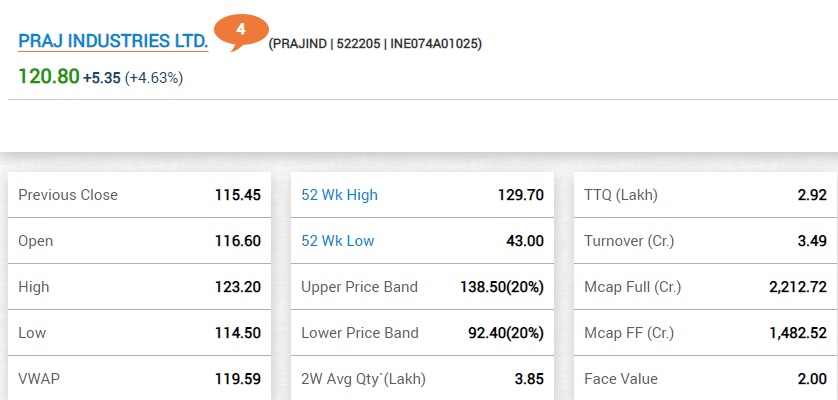Select the TTQ (Lakh) label
838x400 pixels.
[x=621, y=195]
